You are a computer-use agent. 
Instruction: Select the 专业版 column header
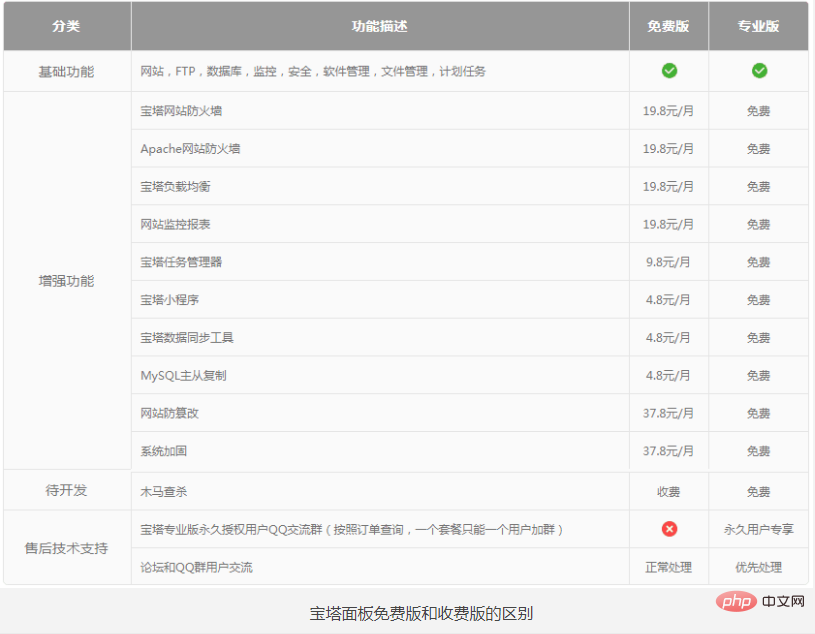pos(758,26)
